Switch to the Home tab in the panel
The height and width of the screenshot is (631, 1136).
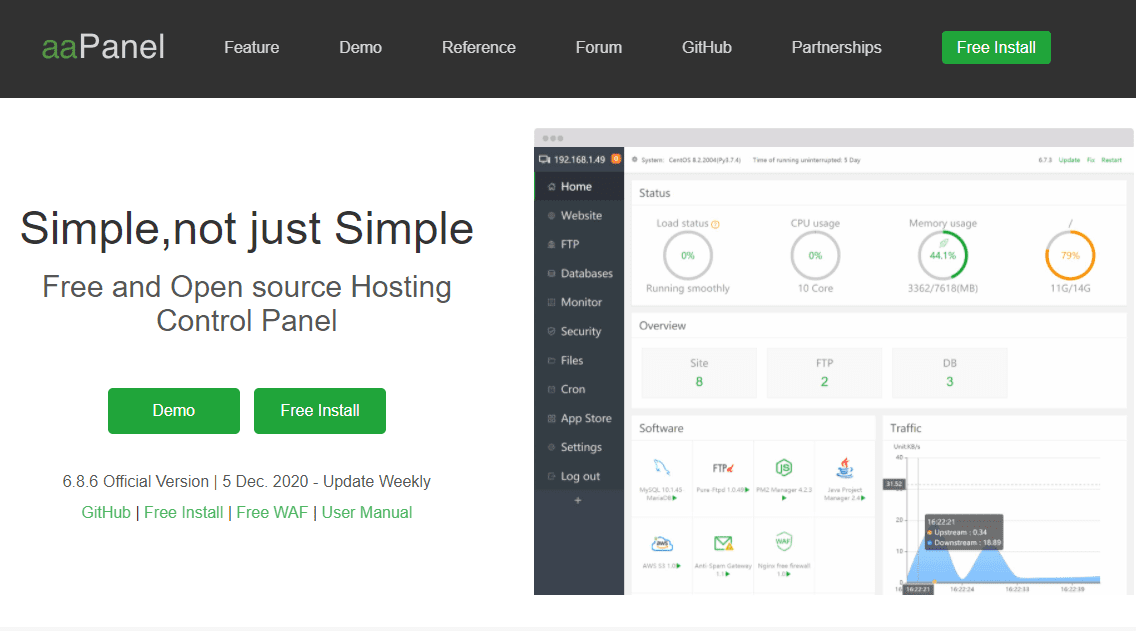click(578, 186)
